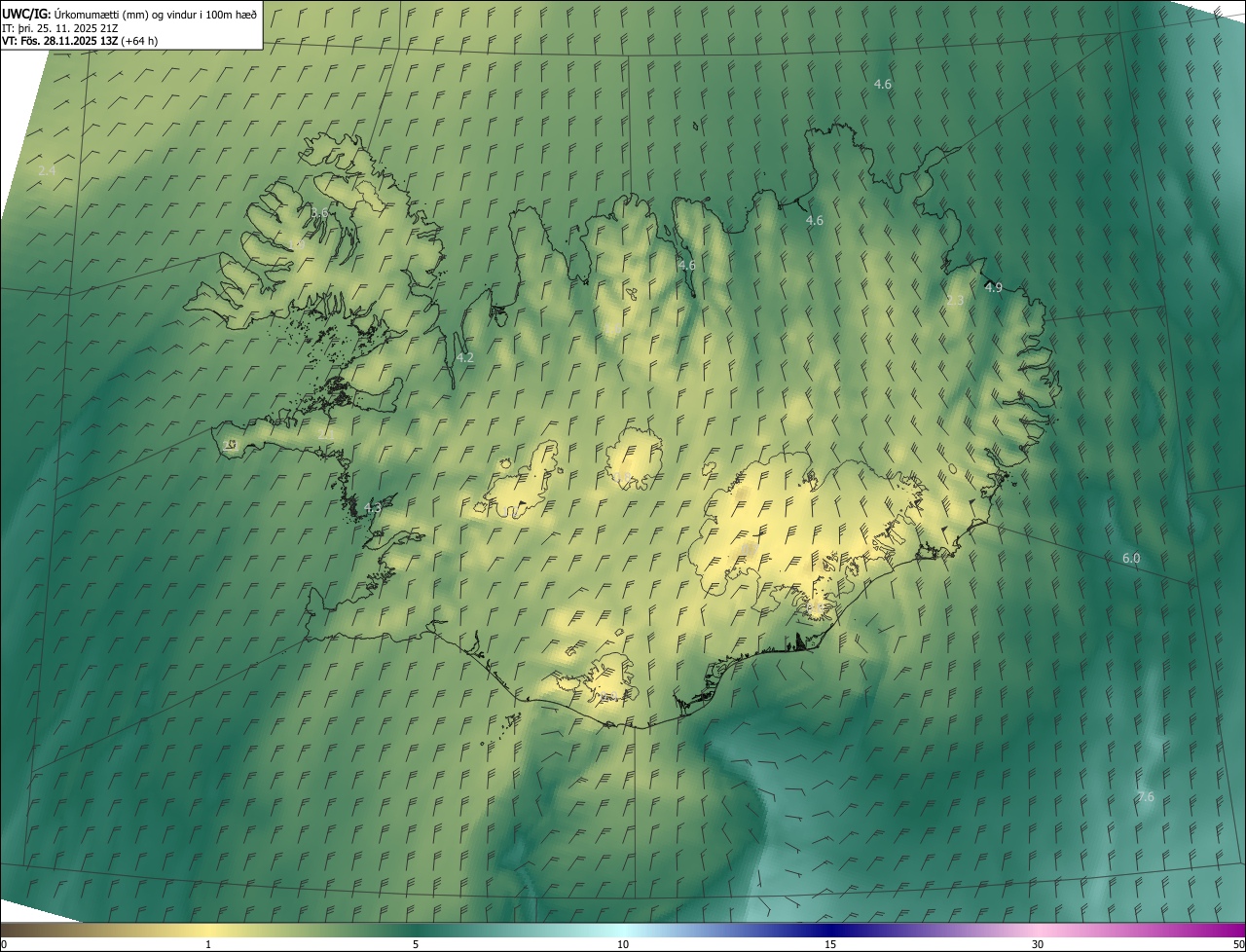Select the valid time VT: Fös. 28.11.2025 13Z
The image size is (1246, 952).
tap(60, 41)
